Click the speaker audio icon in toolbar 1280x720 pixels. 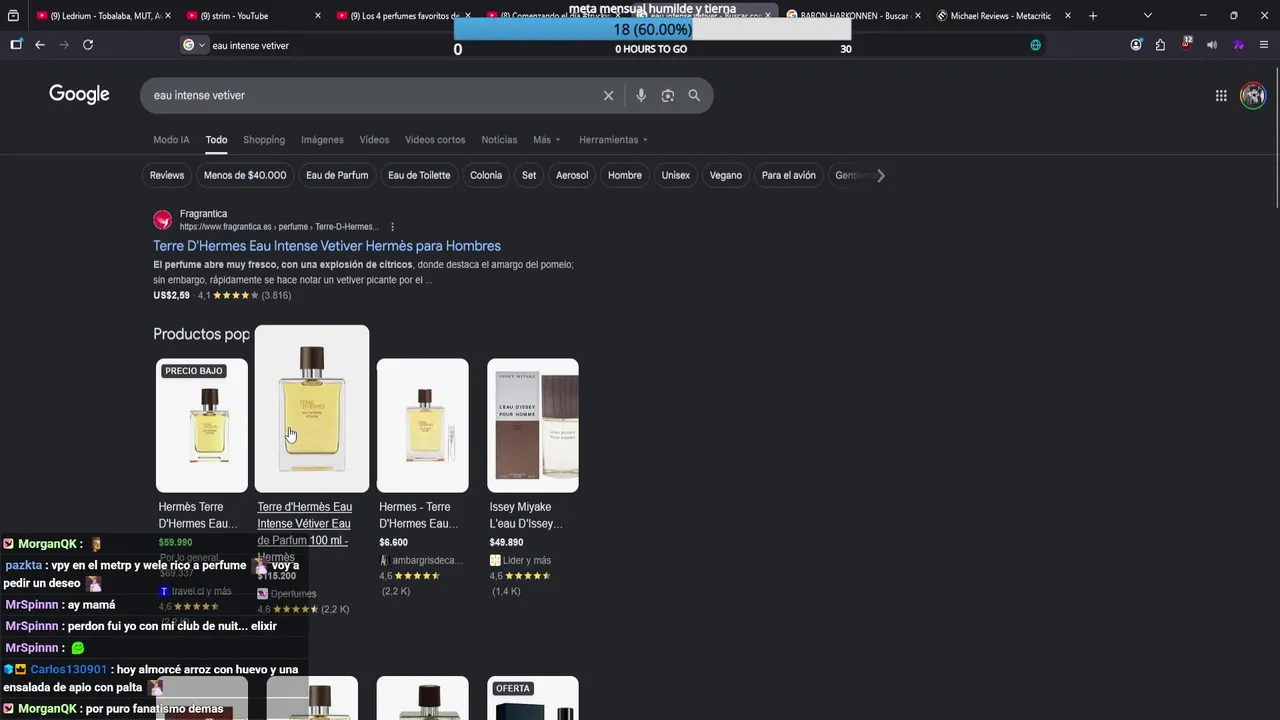click(1212, 45)
